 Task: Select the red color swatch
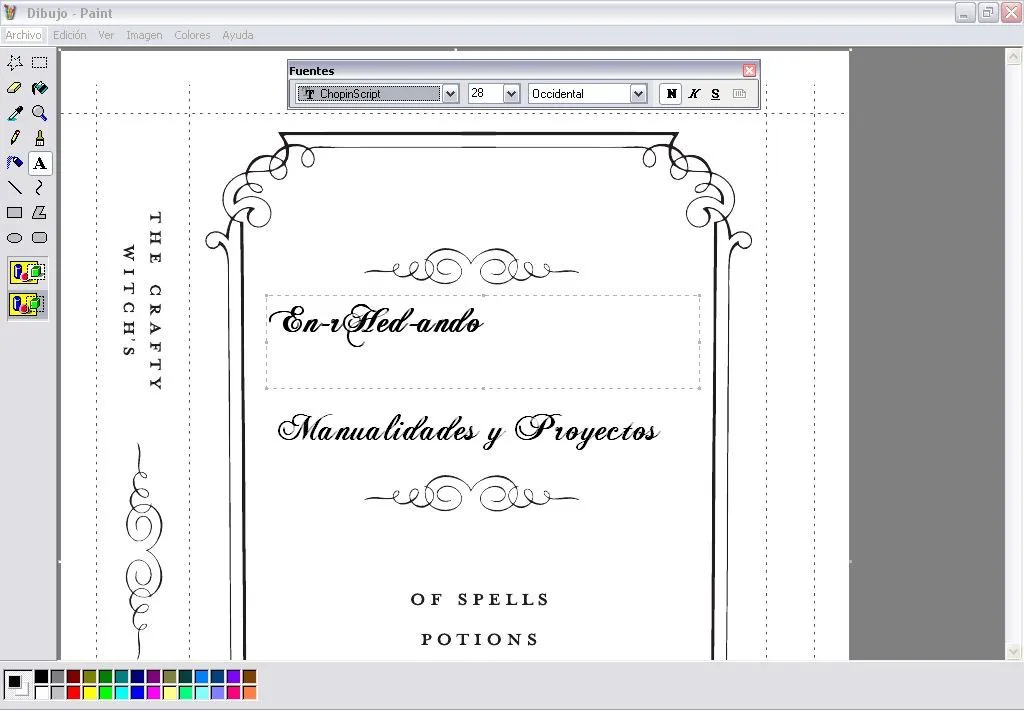(73, 692)
